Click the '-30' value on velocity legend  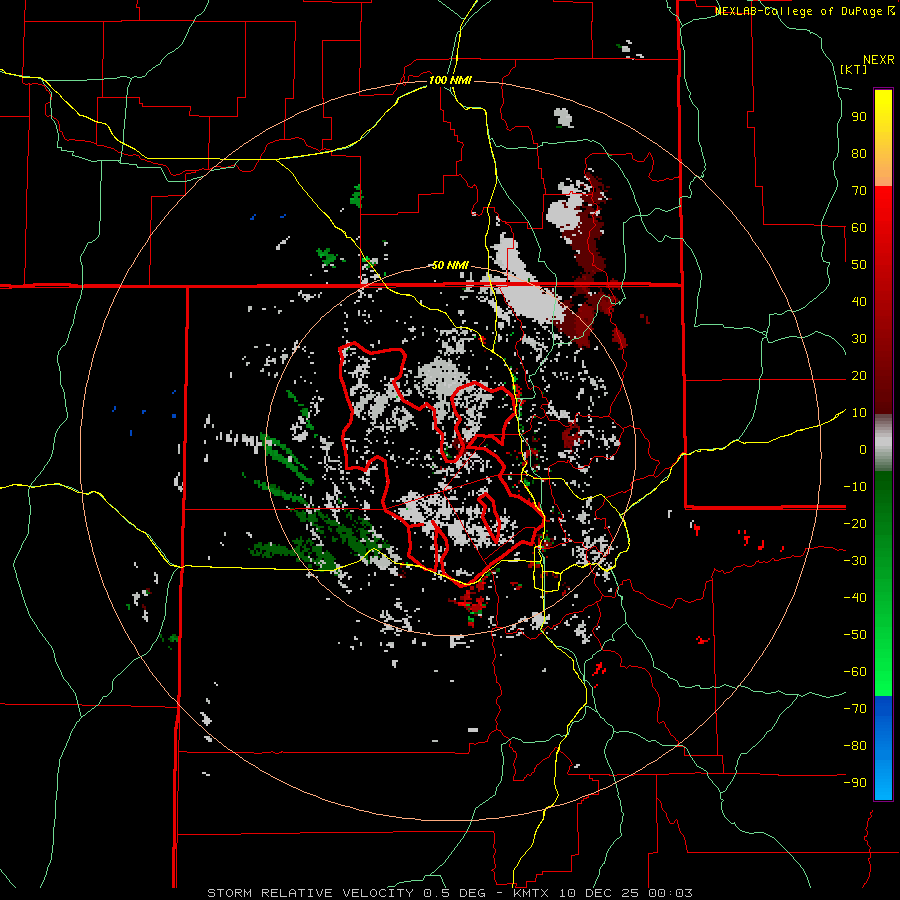coord(855,561)
